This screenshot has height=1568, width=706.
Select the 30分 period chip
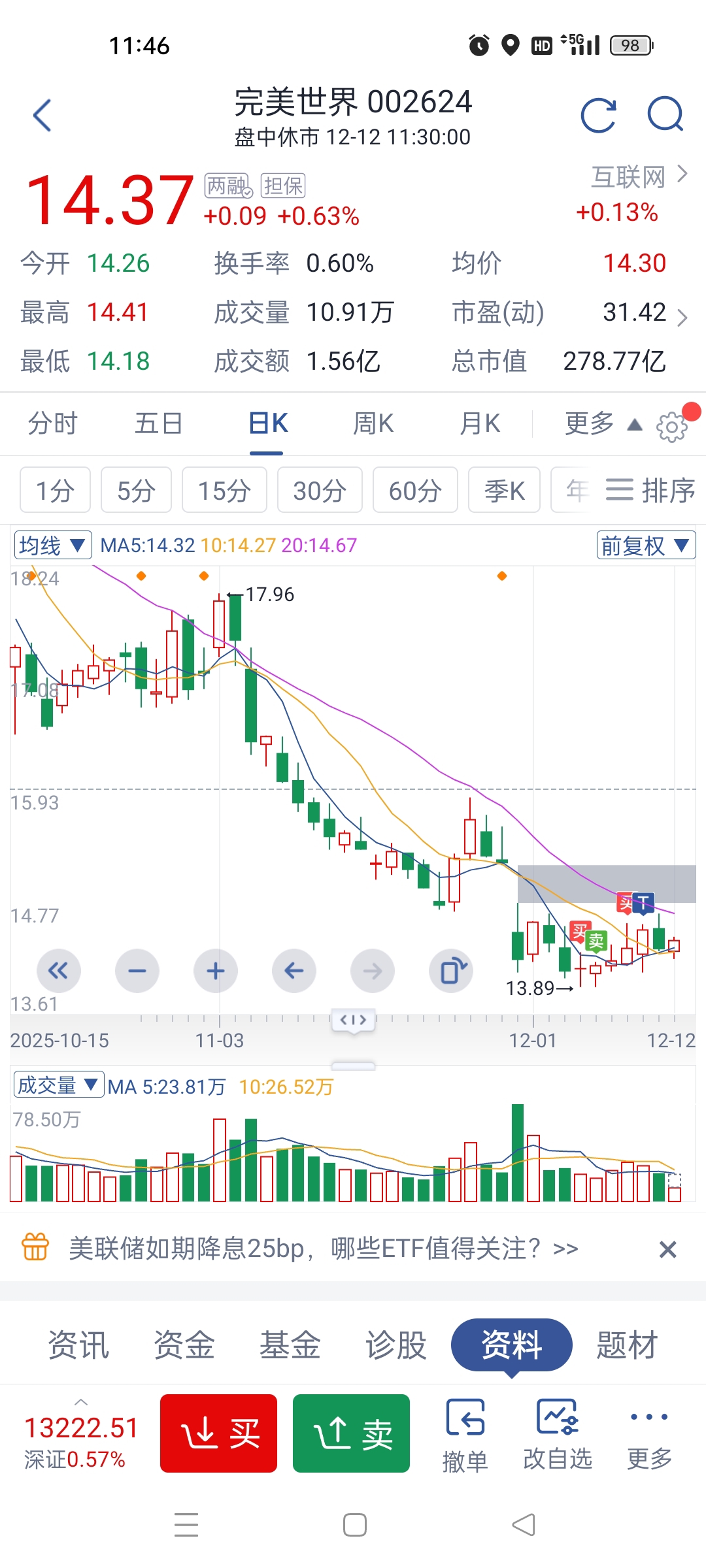320,490
